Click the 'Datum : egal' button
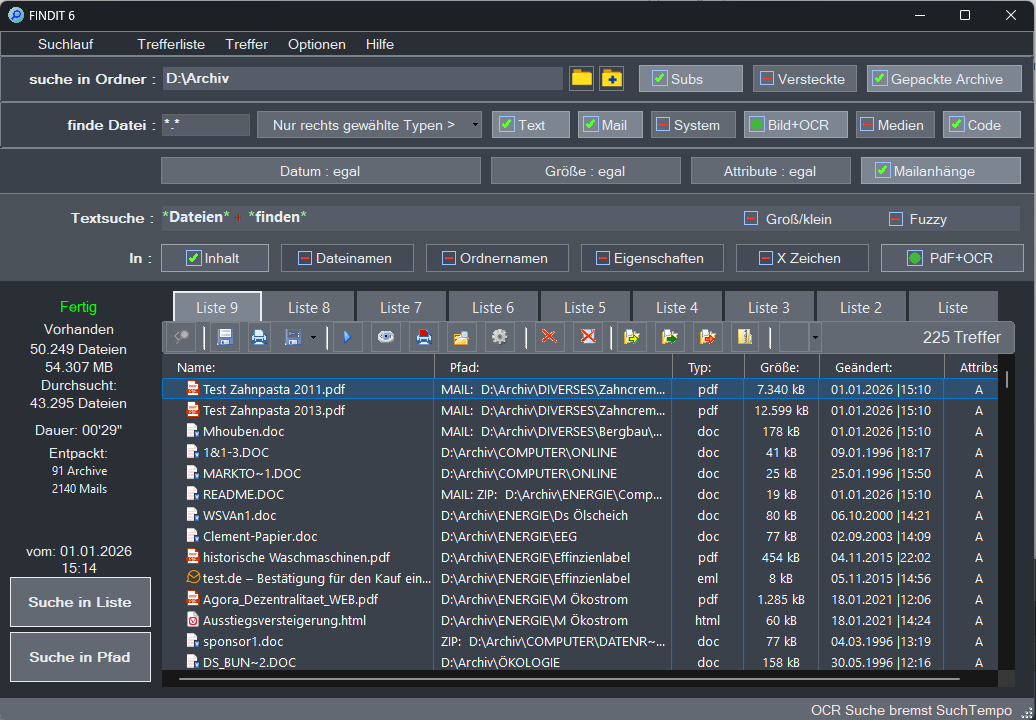This screenshot has width=1036, height=720. coord(320,171)
